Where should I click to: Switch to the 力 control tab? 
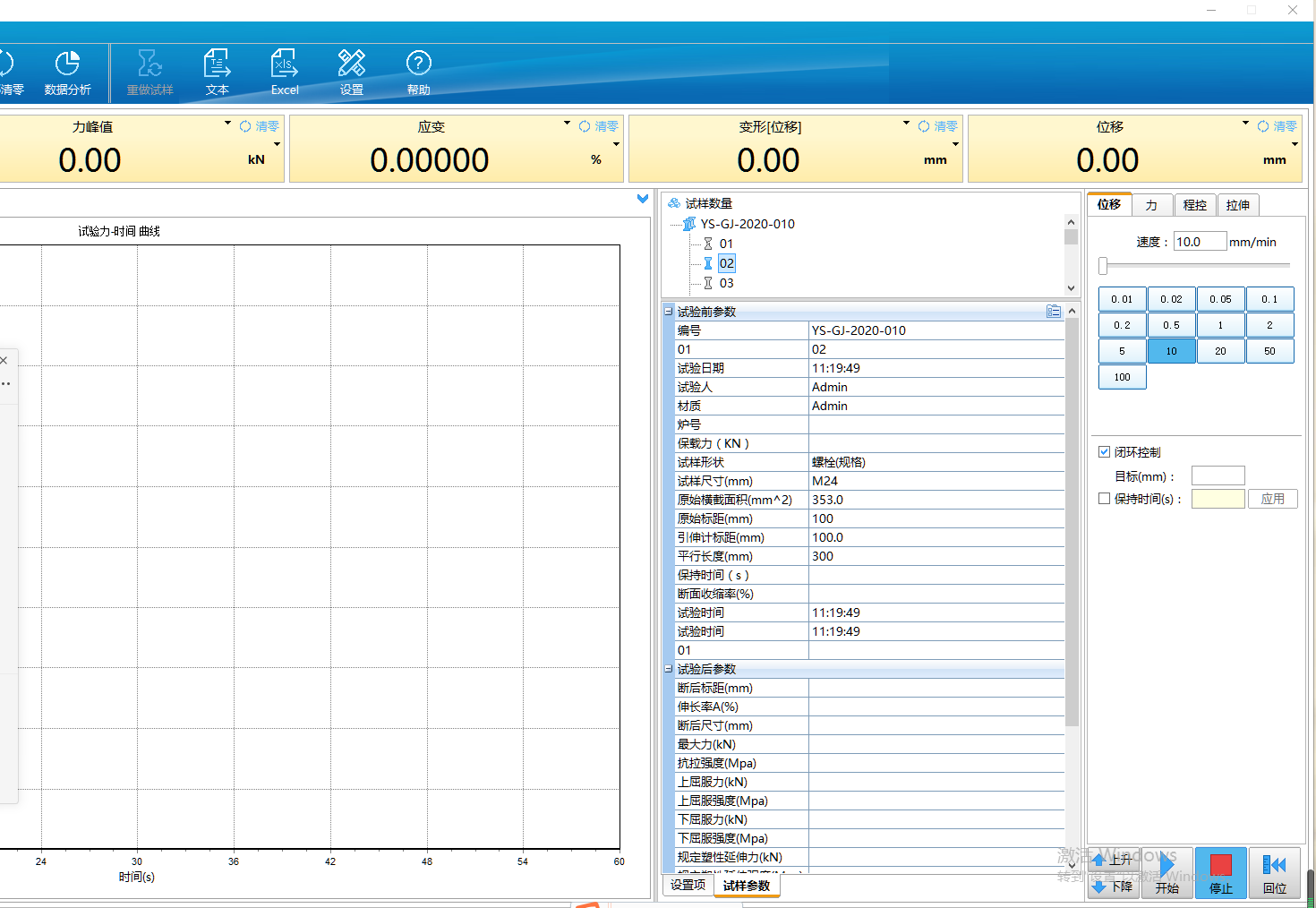coord(1152,205)
